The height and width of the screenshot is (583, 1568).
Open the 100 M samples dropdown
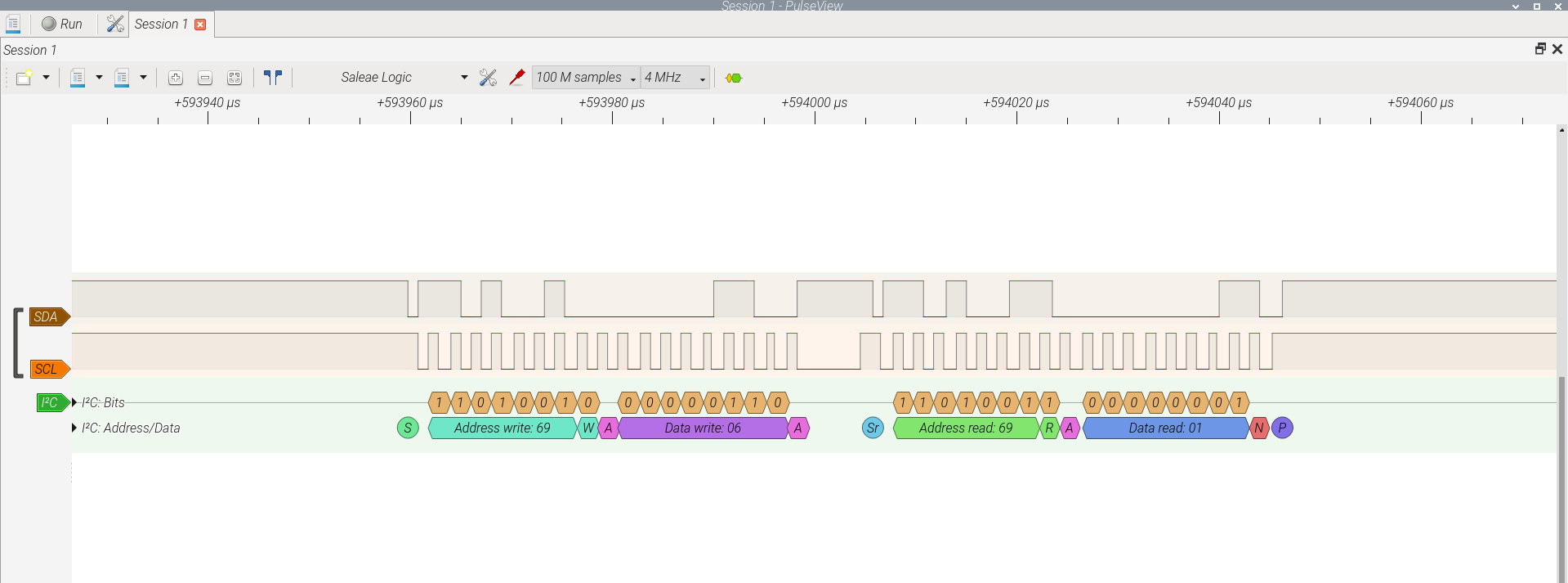(586, 78)
